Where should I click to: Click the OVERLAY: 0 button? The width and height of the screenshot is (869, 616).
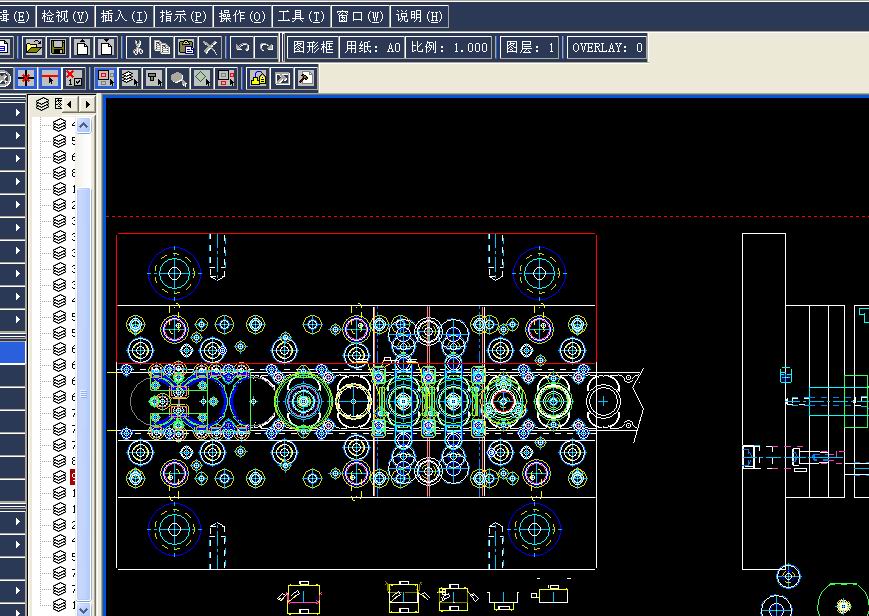point(607,48)
